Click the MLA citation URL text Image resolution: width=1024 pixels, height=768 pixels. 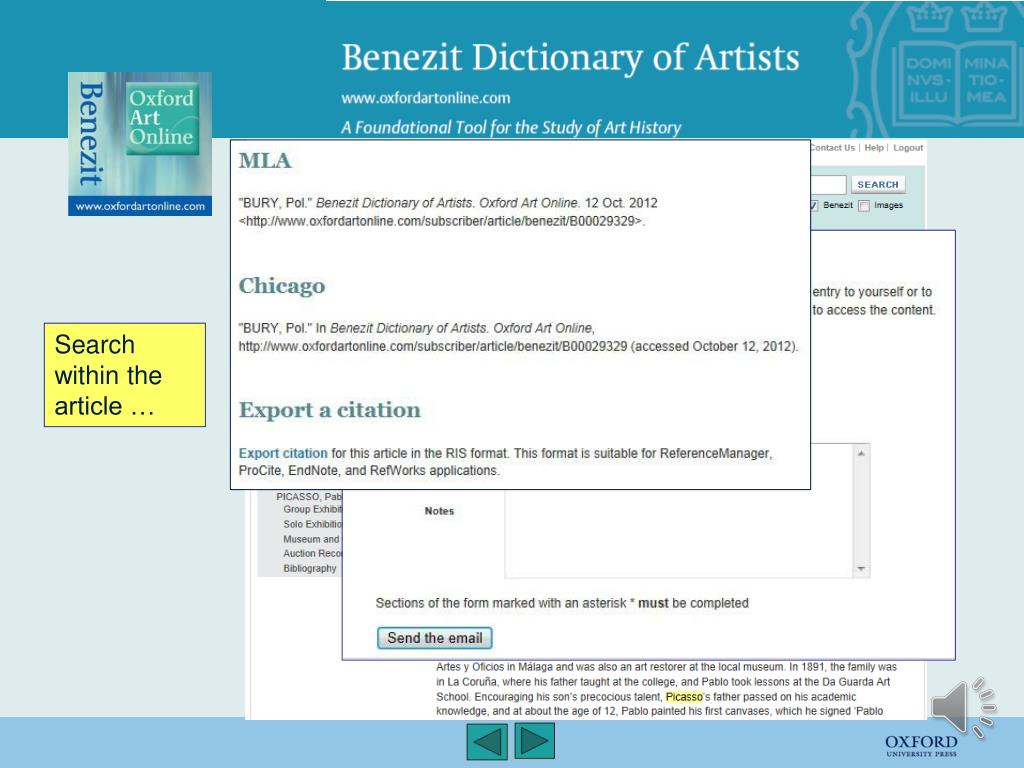[441, 221]
